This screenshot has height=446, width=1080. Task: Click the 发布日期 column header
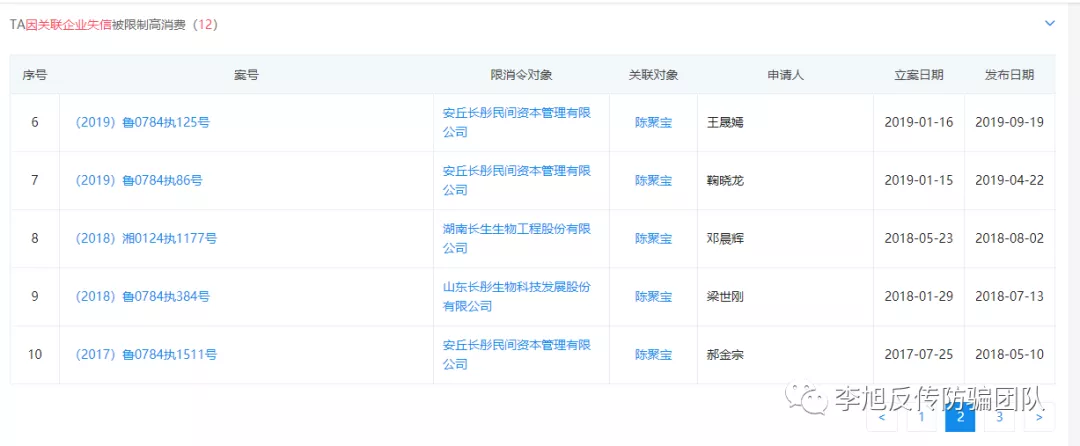tap(1009, 75)
